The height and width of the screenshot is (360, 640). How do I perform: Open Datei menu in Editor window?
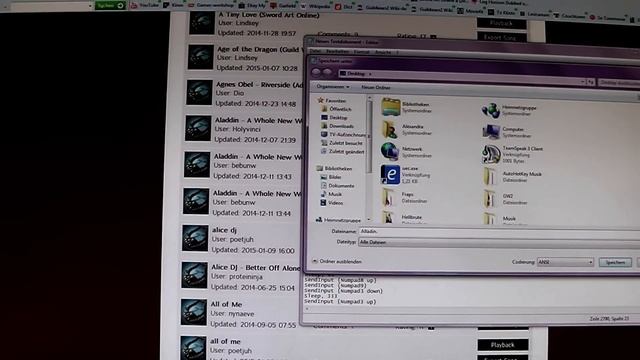point(315,51)
